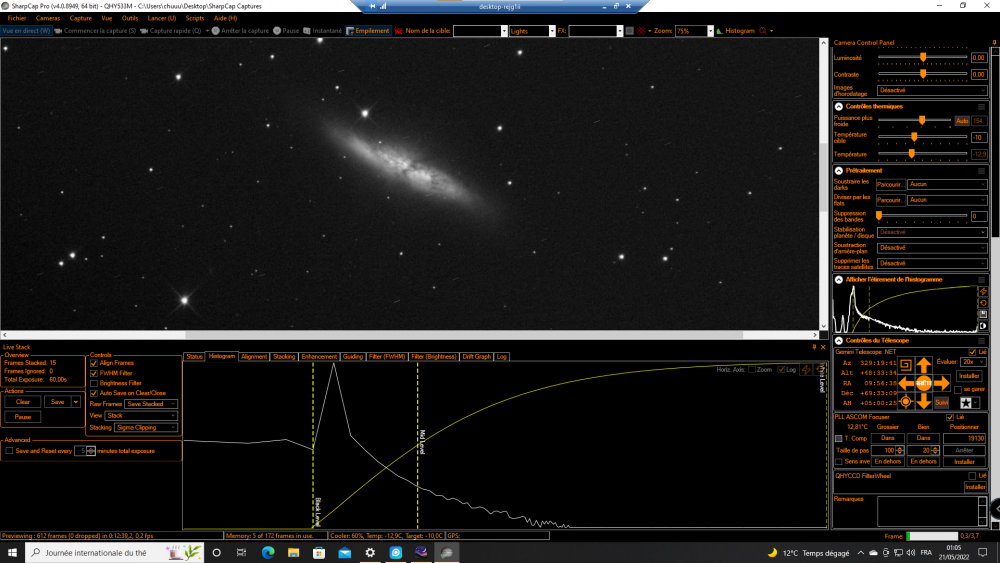Toggle Gemini Telescope Lié checkbox
The width and height of the screenshot is (1000, 563).
(x=972, y=352)
